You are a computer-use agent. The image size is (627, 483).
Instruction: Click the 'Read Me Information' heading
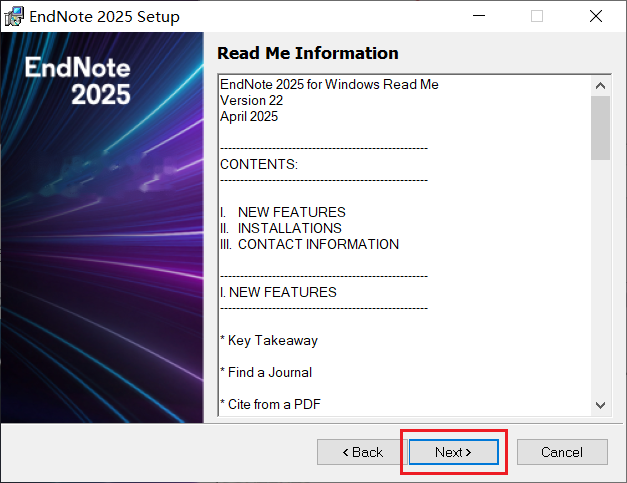click(x=308, y=53)
